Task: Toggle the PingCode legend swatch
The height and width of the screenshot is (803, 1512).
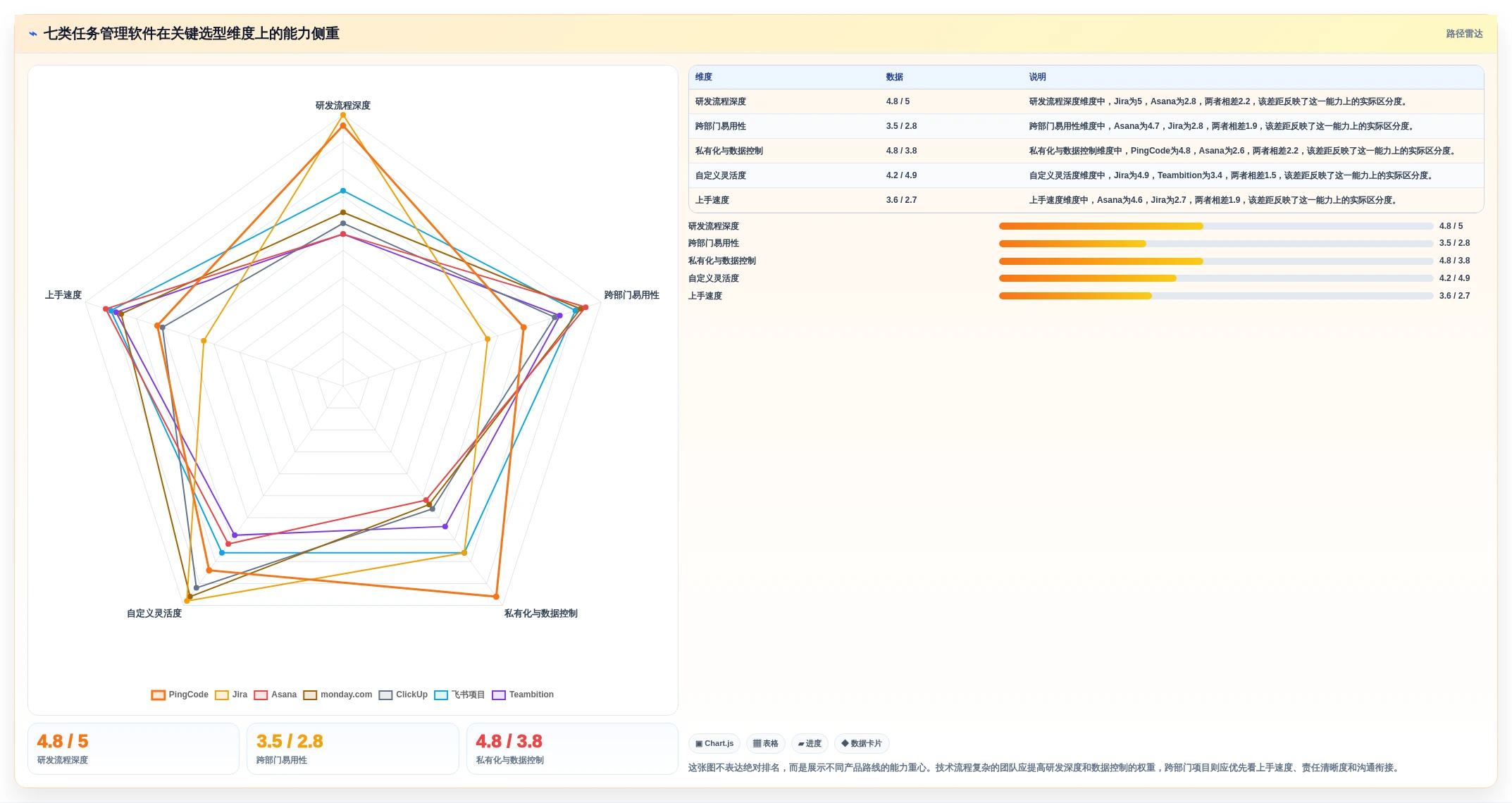Action: click(159, 695)
